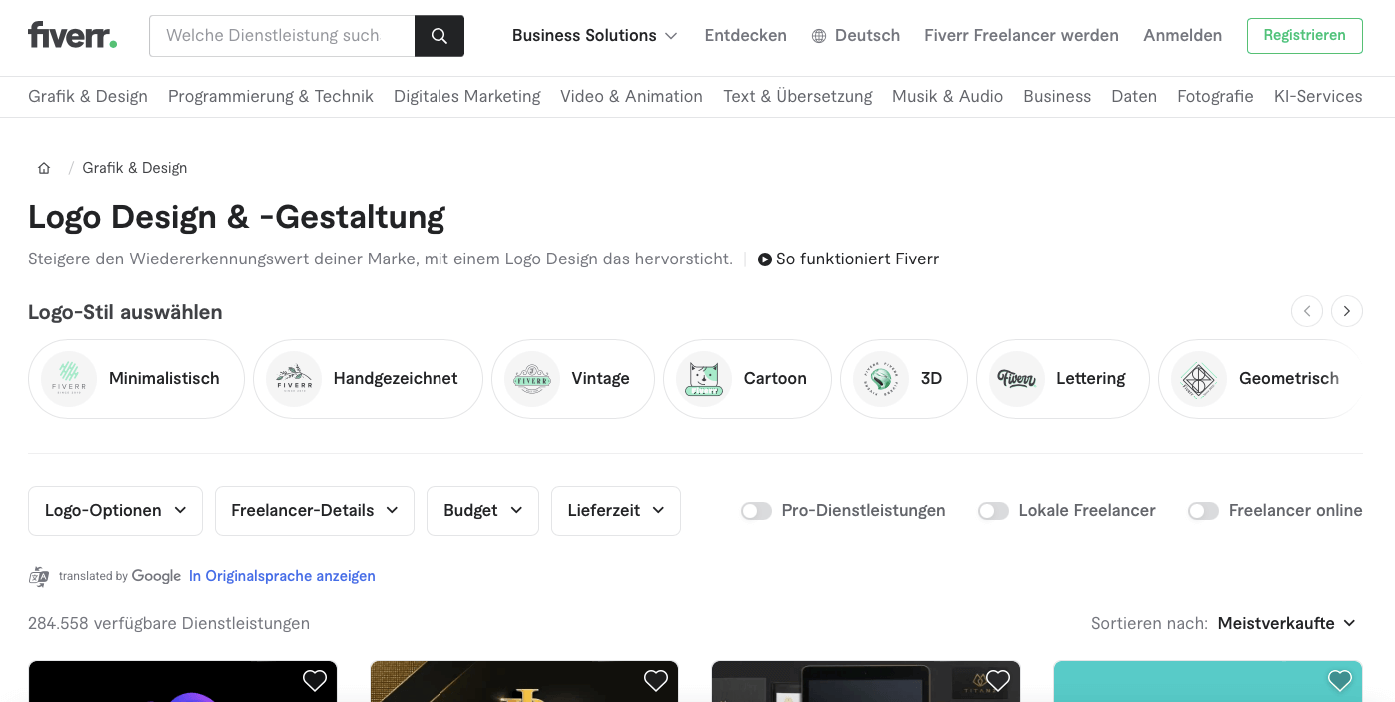Viewport: 1395px width, 702px height.
Task: Click the Google translate icon
Action: coord(39,576)
